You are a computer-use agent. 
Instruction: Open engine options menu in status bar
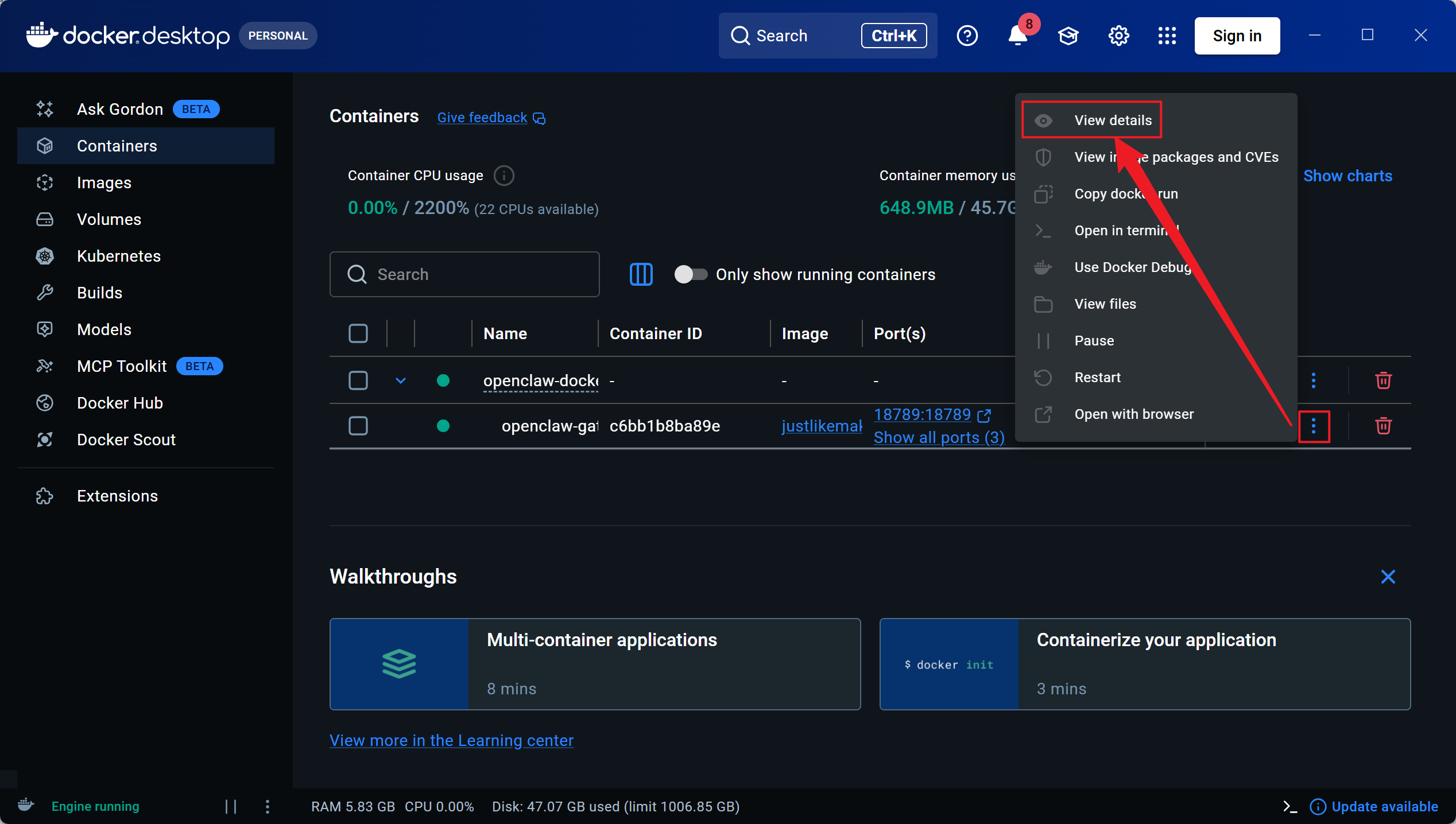(267, 806)
